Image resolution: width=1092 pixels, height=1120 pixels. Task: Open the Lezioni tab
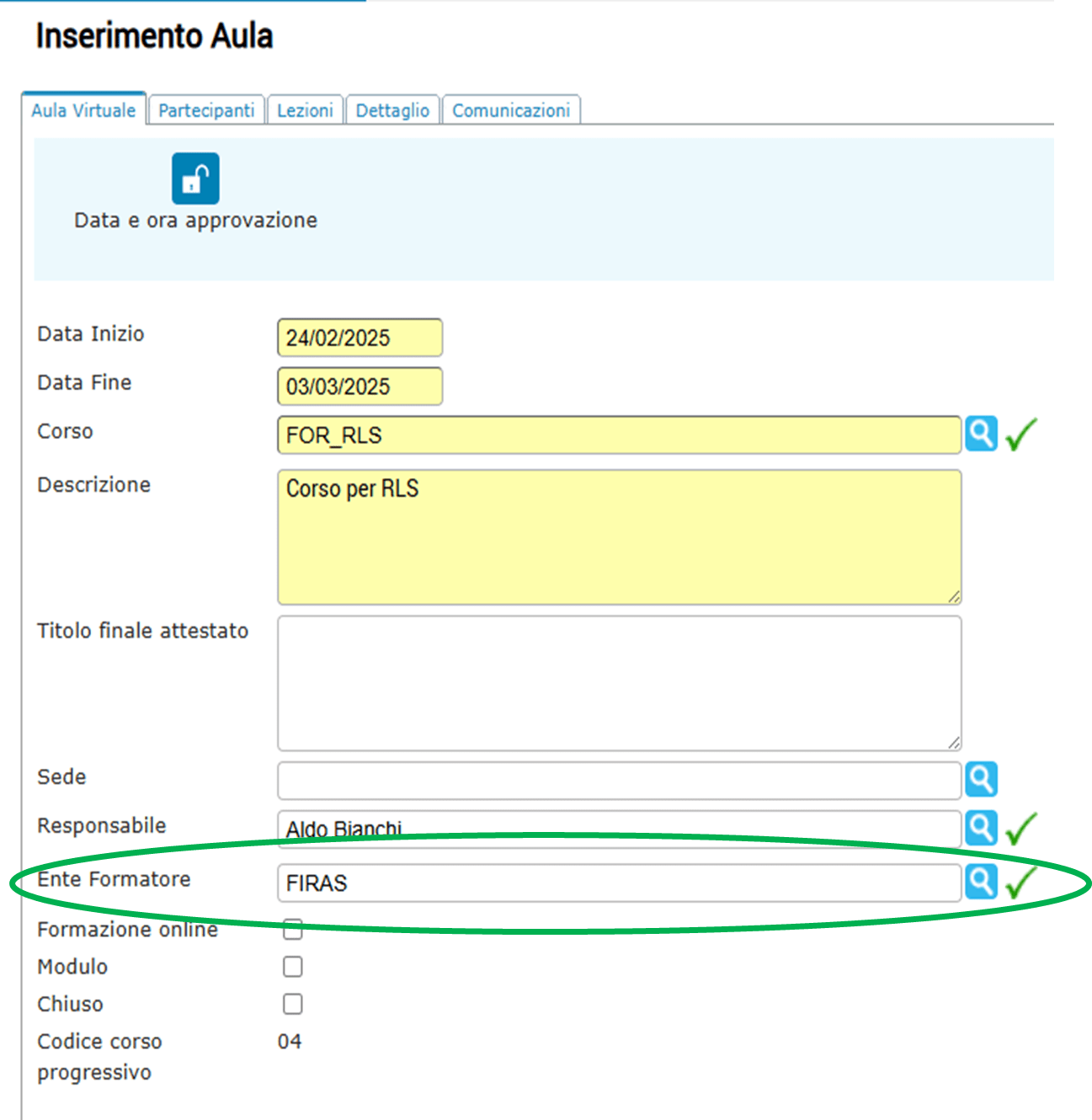click(305, 110)
